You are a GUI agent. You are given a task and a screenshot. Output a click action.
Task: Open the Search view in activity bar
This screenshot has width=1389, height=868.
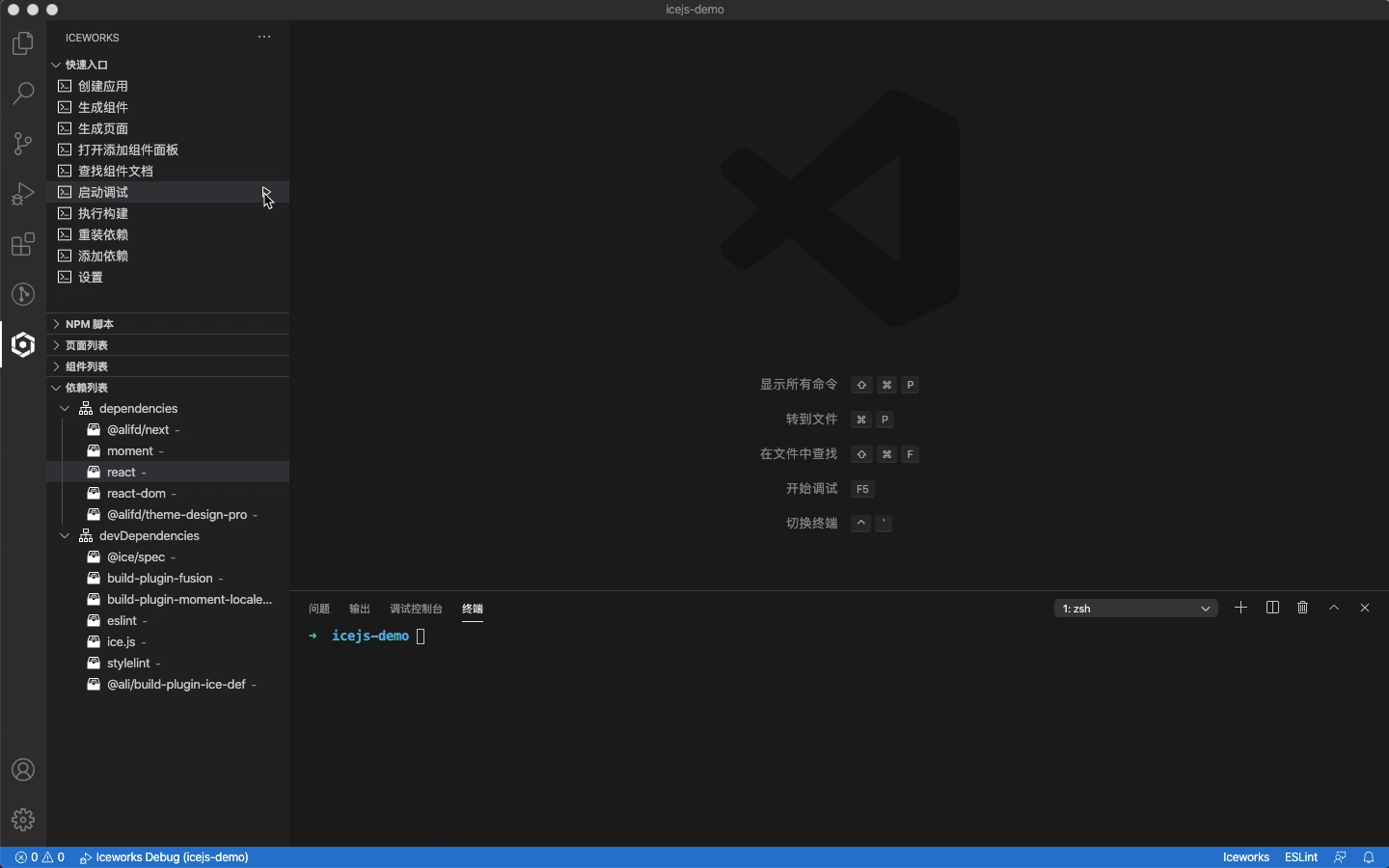point(23,94)
